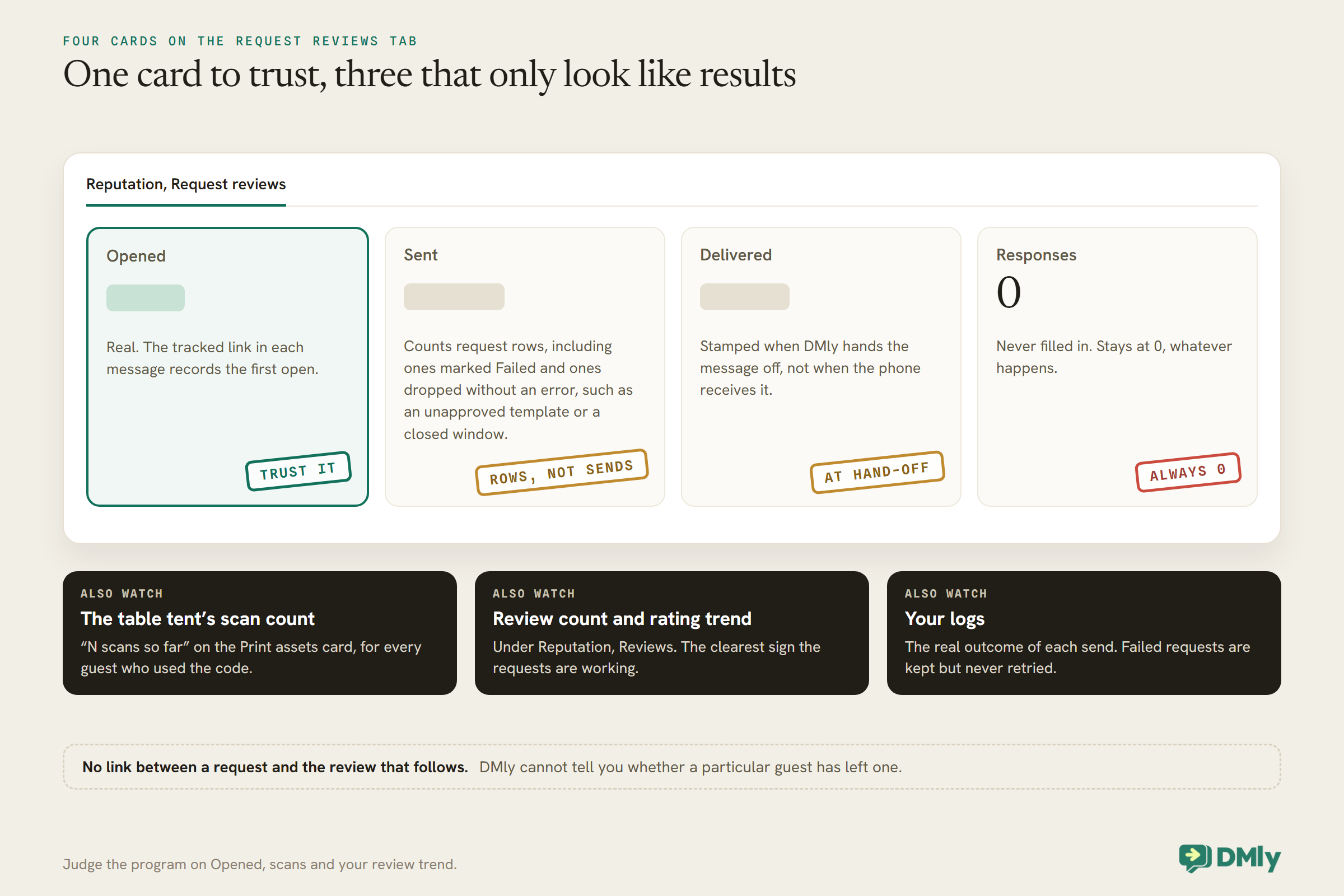
Task: Click the AT HAND-OFF stamp
Action: click(x=877, y=472)
